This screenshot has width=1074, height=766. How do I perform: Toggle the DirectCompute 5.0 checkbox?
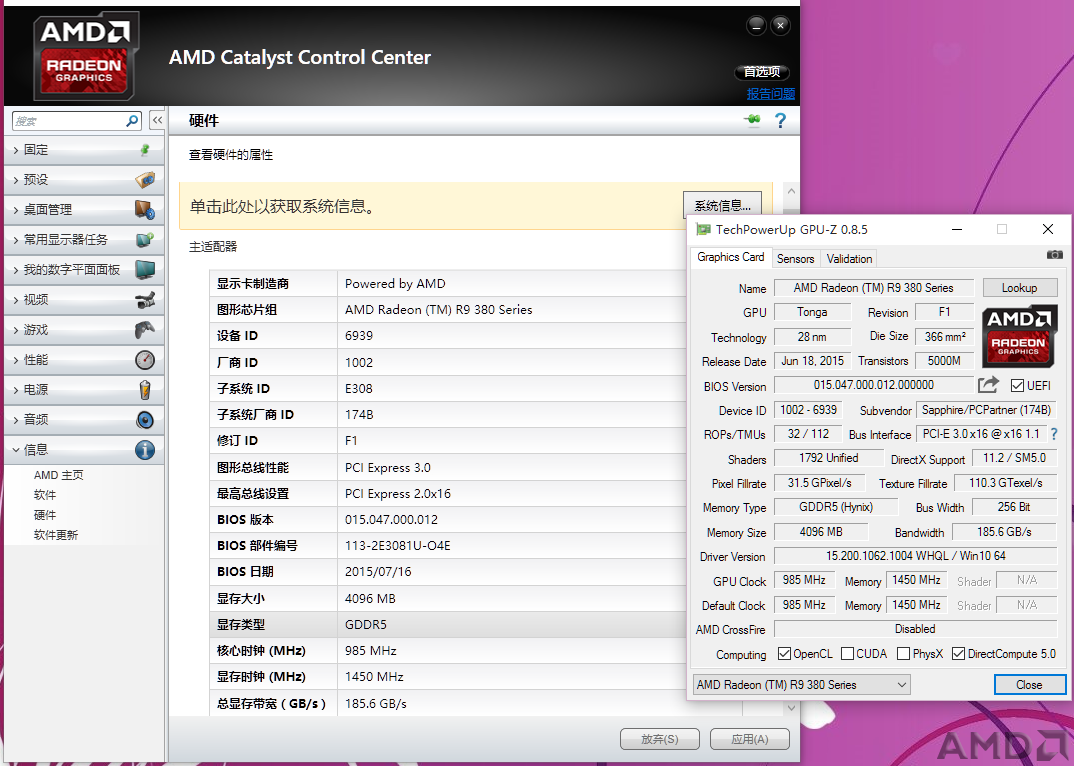click(x=958, y=654)
